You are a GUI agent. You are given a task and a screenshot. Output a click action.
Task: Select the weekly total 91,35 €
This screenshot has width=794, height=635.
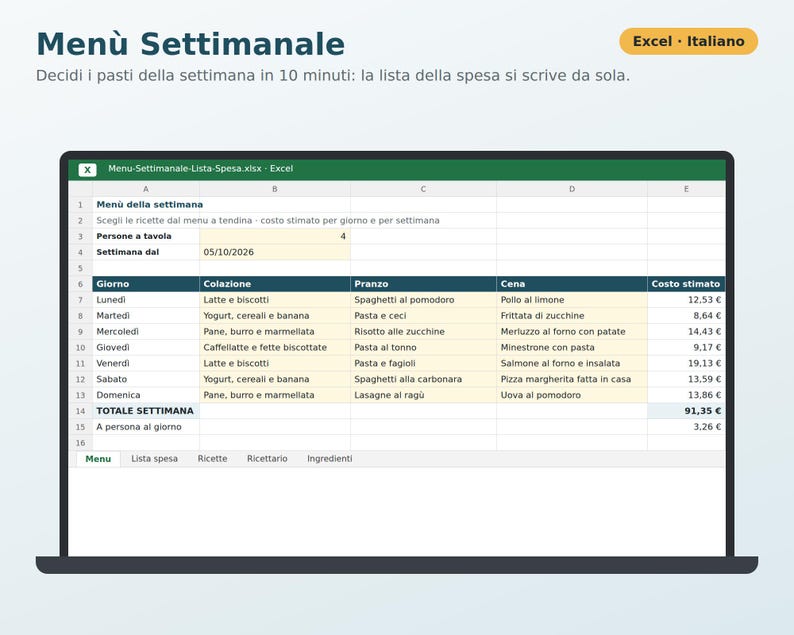pos(686,411)
